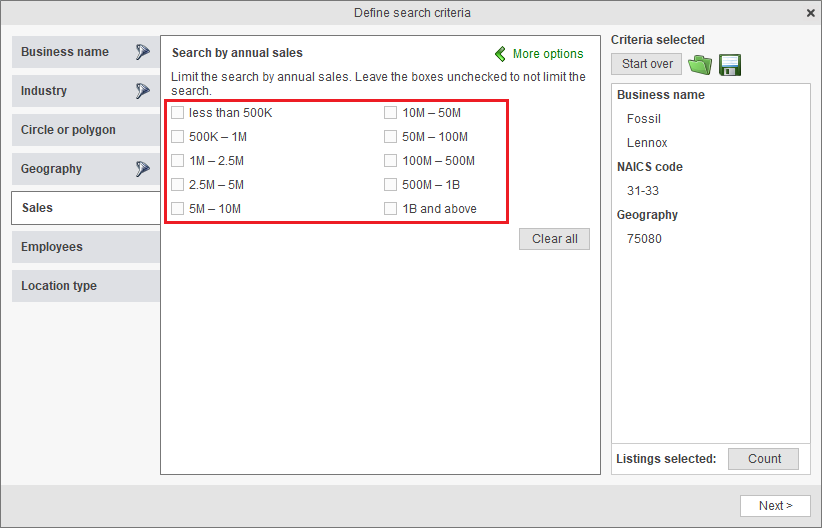
Task: Open saved criteria with green folder icon
Action: [x=700, y=65]
